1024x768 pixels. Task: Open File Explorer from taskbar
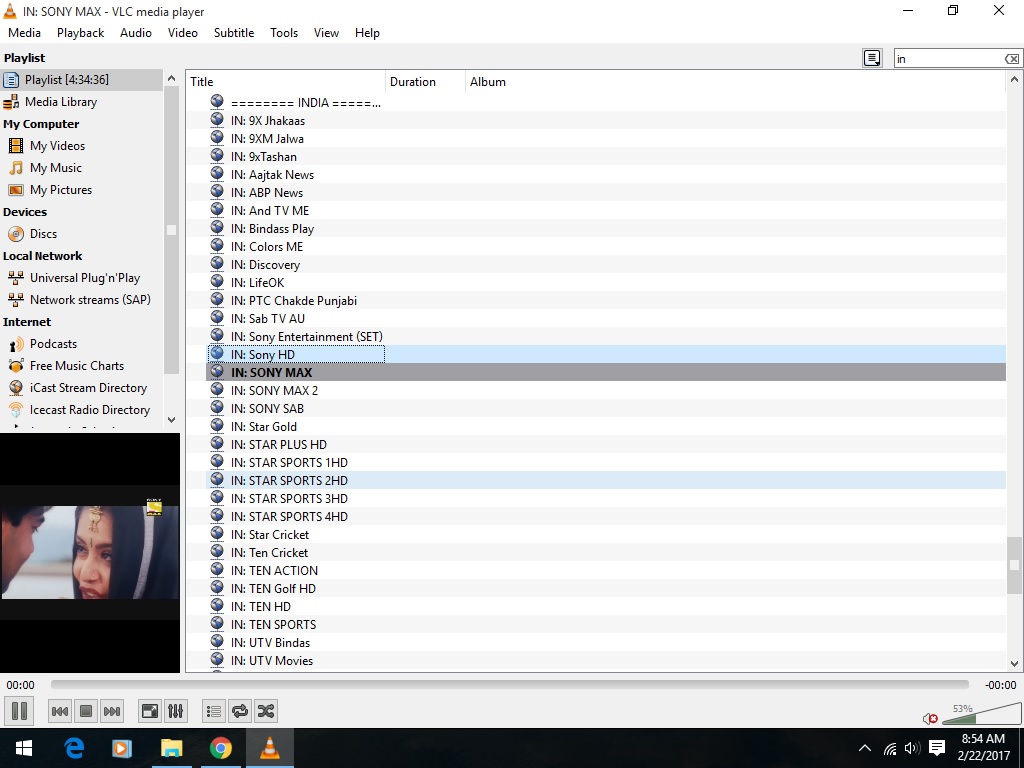tap(172, 748)
